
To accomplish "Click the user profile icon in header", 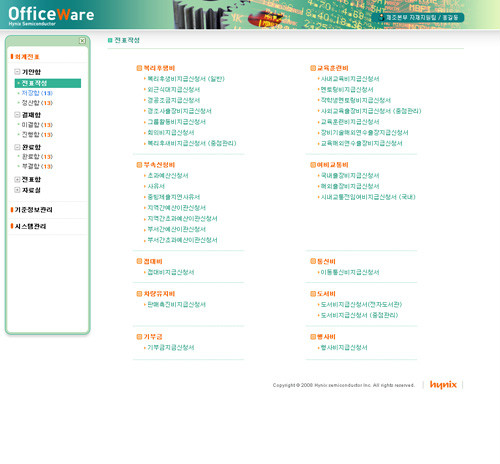I will coord(382,17).
